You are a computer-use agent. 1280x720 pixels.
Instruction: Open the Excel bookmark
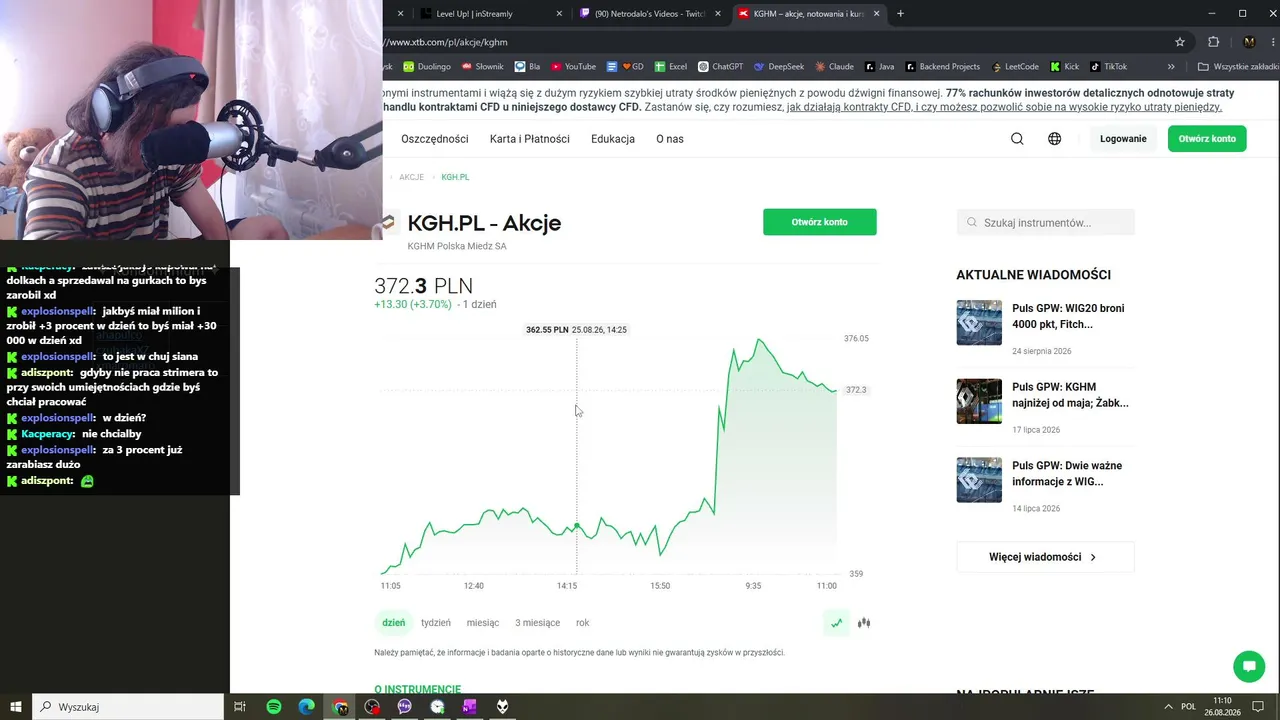(671, 67)
